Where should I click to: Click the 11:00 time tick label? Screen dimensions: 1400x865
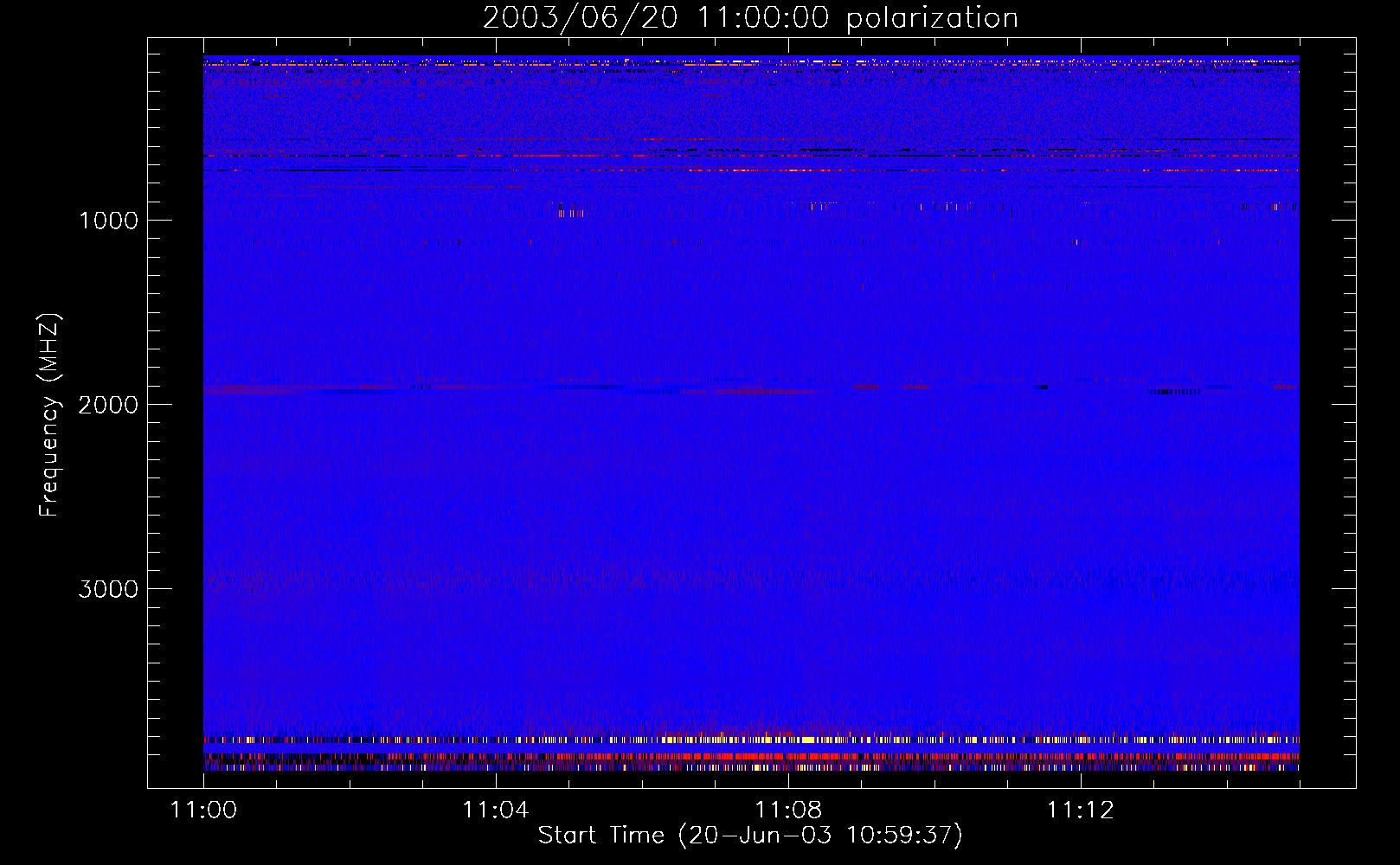click(x=203, y=811)
